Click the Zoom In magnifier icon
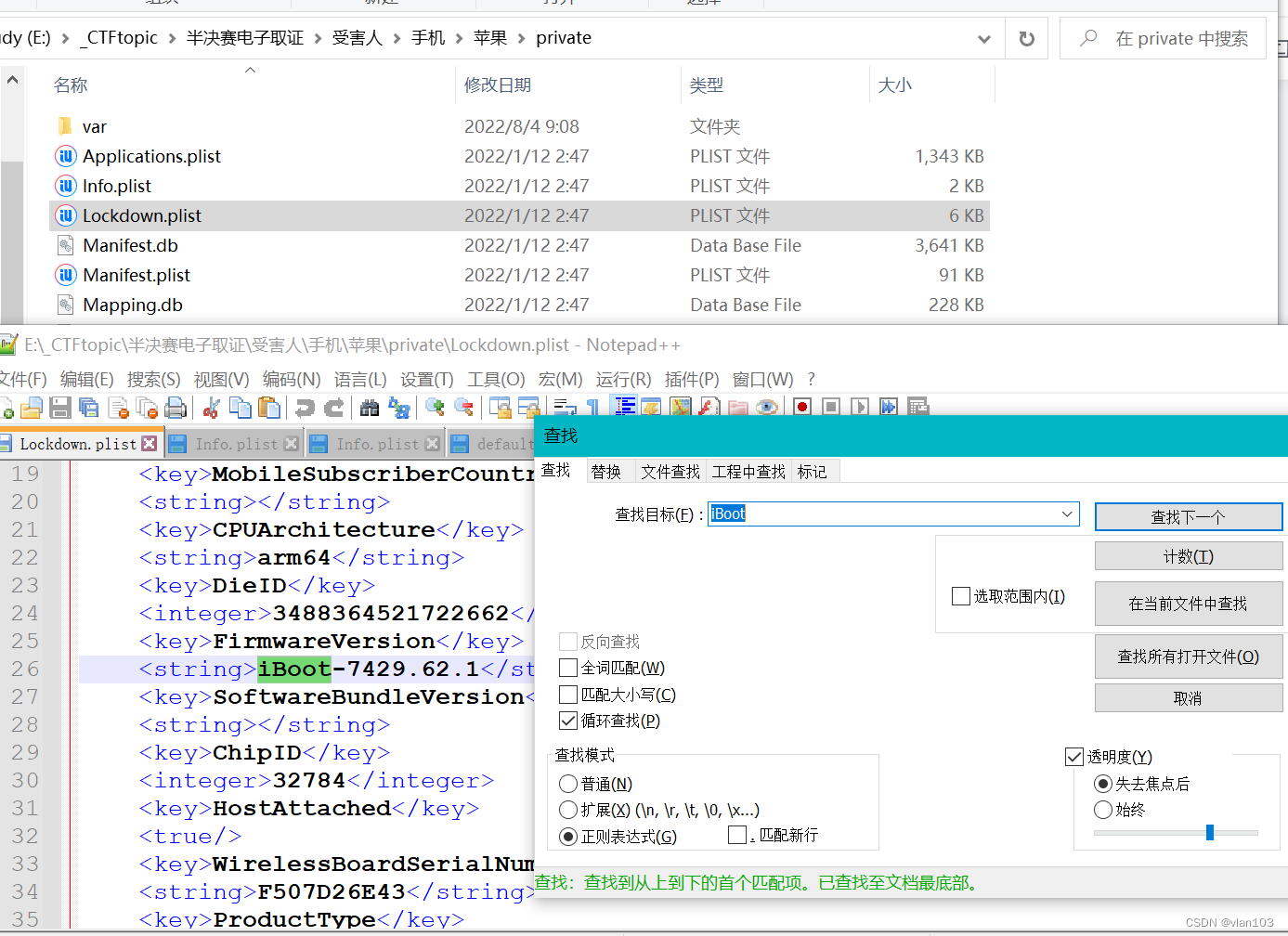 click(x=434, y=408)
